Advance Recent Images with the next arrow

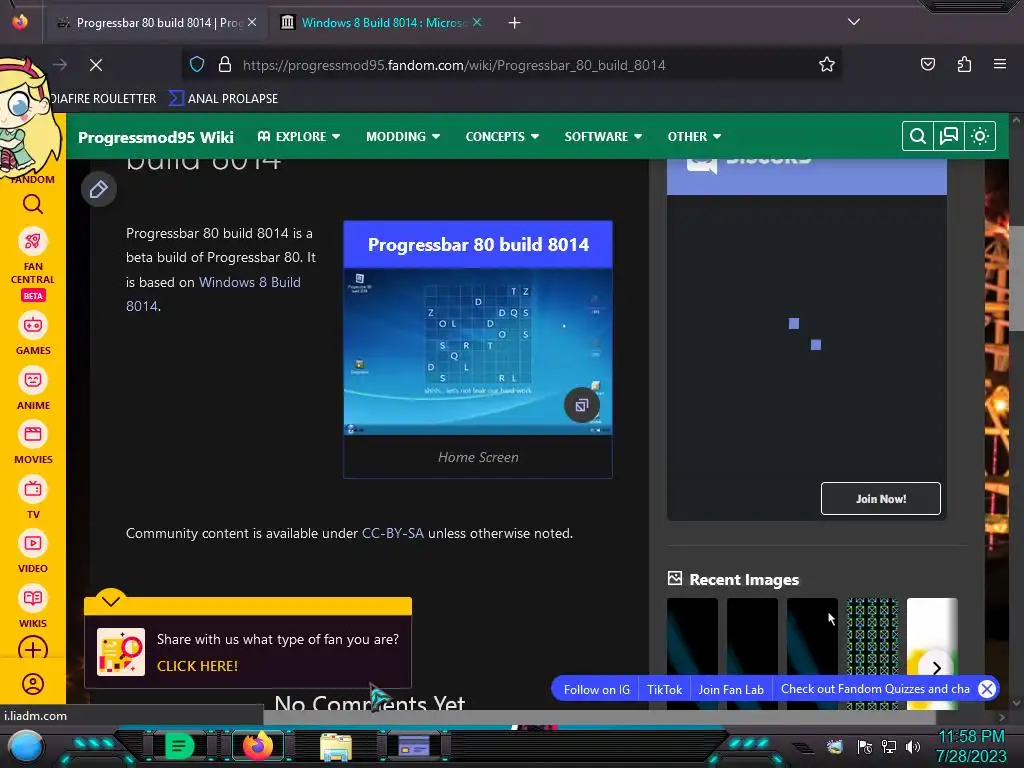[x=936, y=668]
